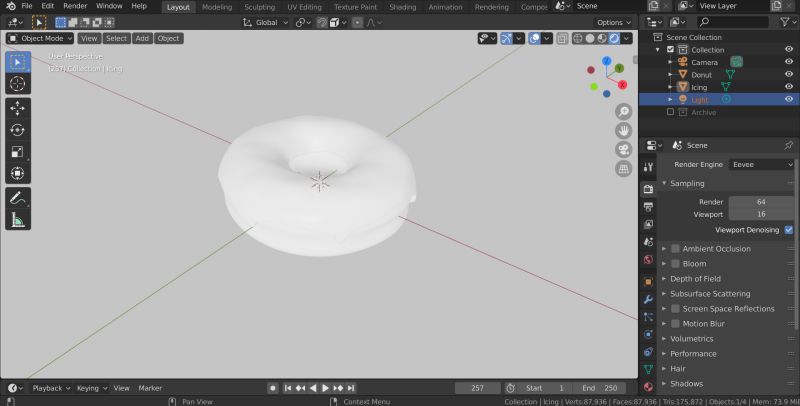Image resolution: width=800 pixels, height=406 pixels.
Task: Check the Archive collection checkbox
Action: tap(670, 112)
